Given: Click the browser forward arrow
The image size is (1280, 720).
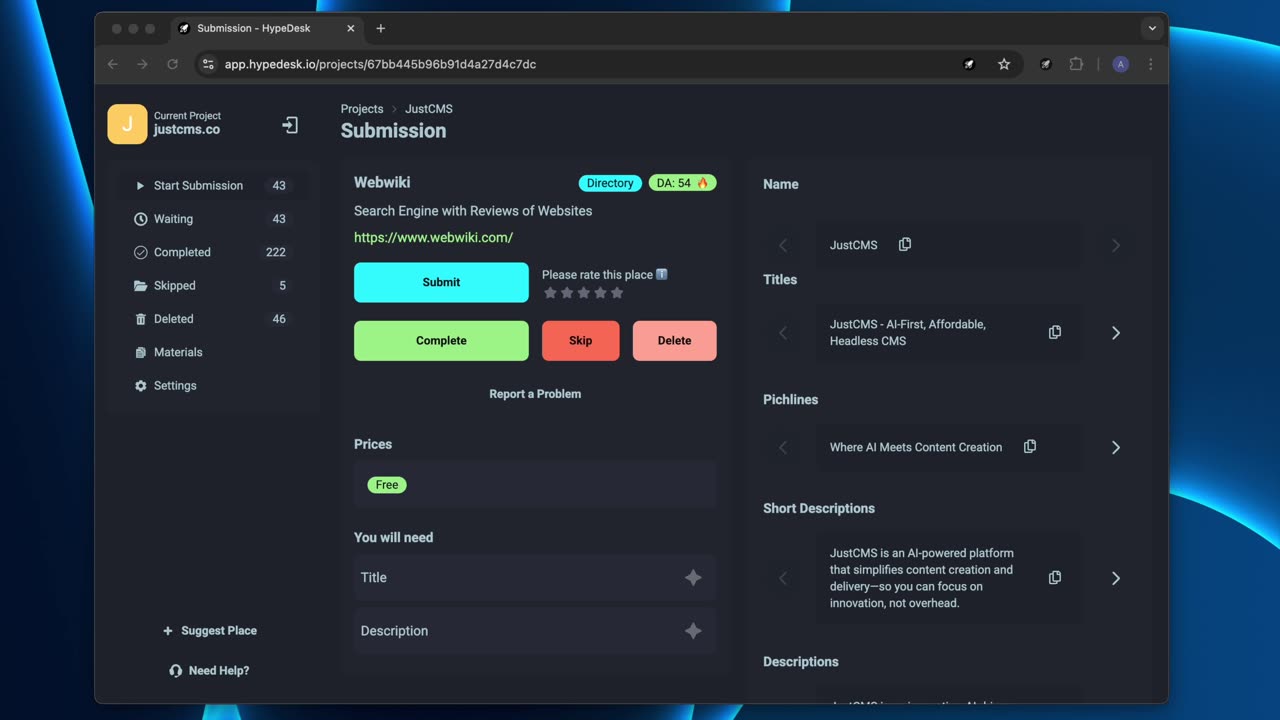Looking at the screenshot, I should [x=143, y=64].
